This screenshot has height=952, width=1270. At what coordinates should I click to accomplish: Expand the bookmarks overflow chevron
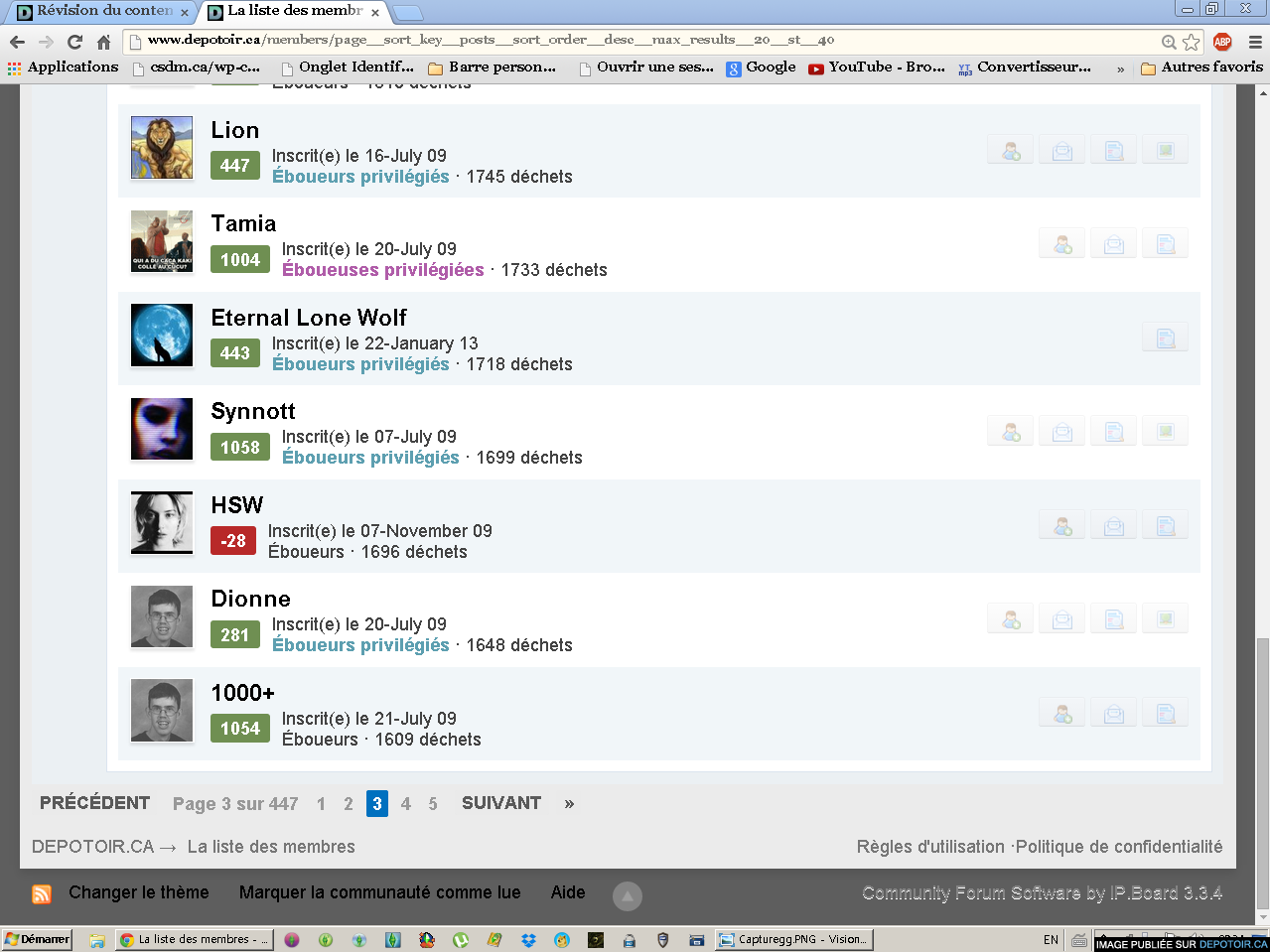click(1120, 68)
